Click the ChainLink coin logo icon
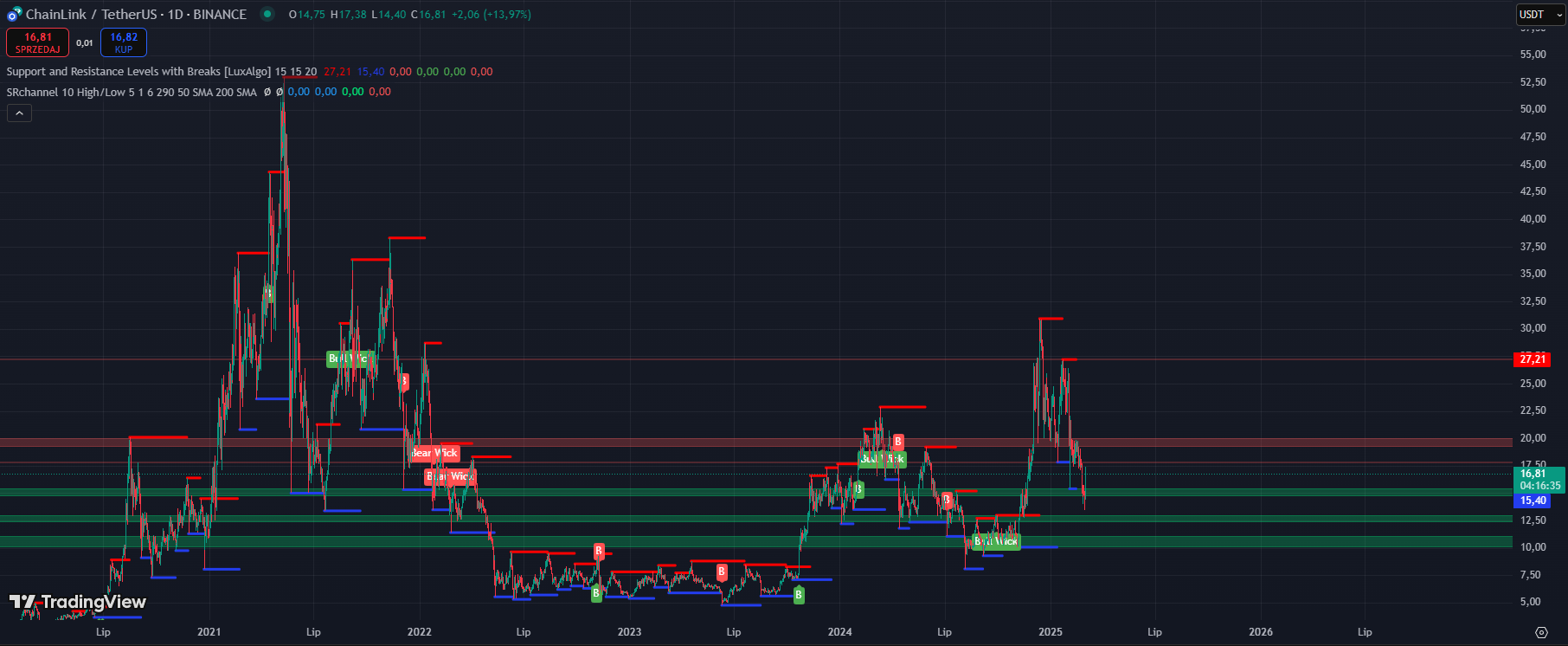The width and height of the screenshot is (1568, 646). pos(14,14)
